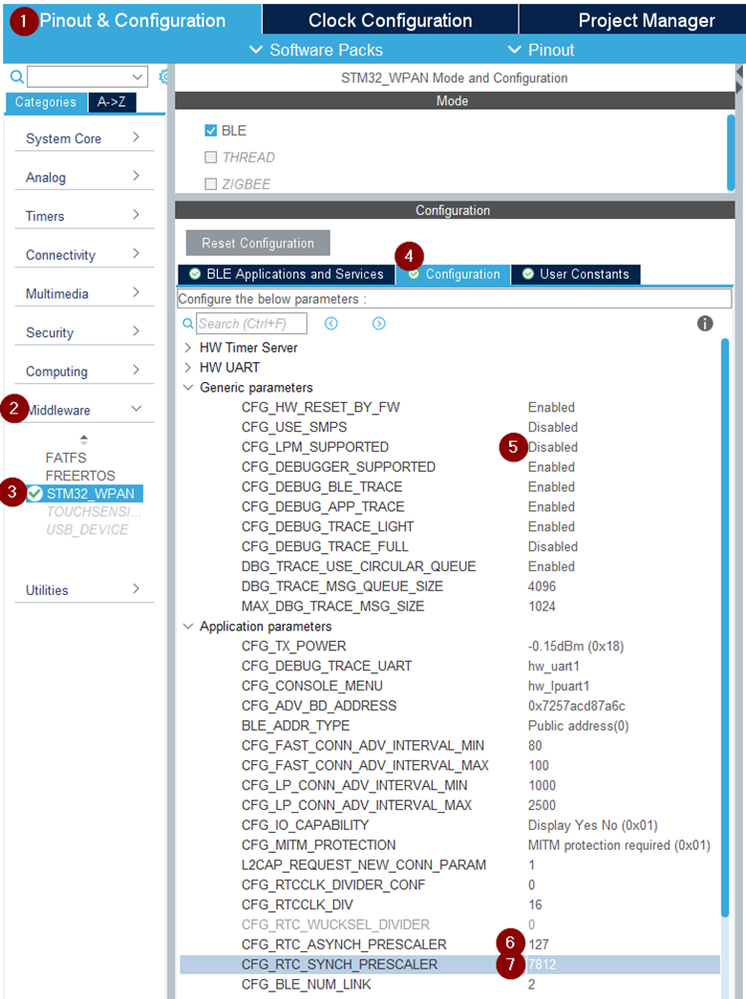Click the Search (Ctrl+F) parameter field
This screenshot has width=746, height=999.
(x=251, y=324)
